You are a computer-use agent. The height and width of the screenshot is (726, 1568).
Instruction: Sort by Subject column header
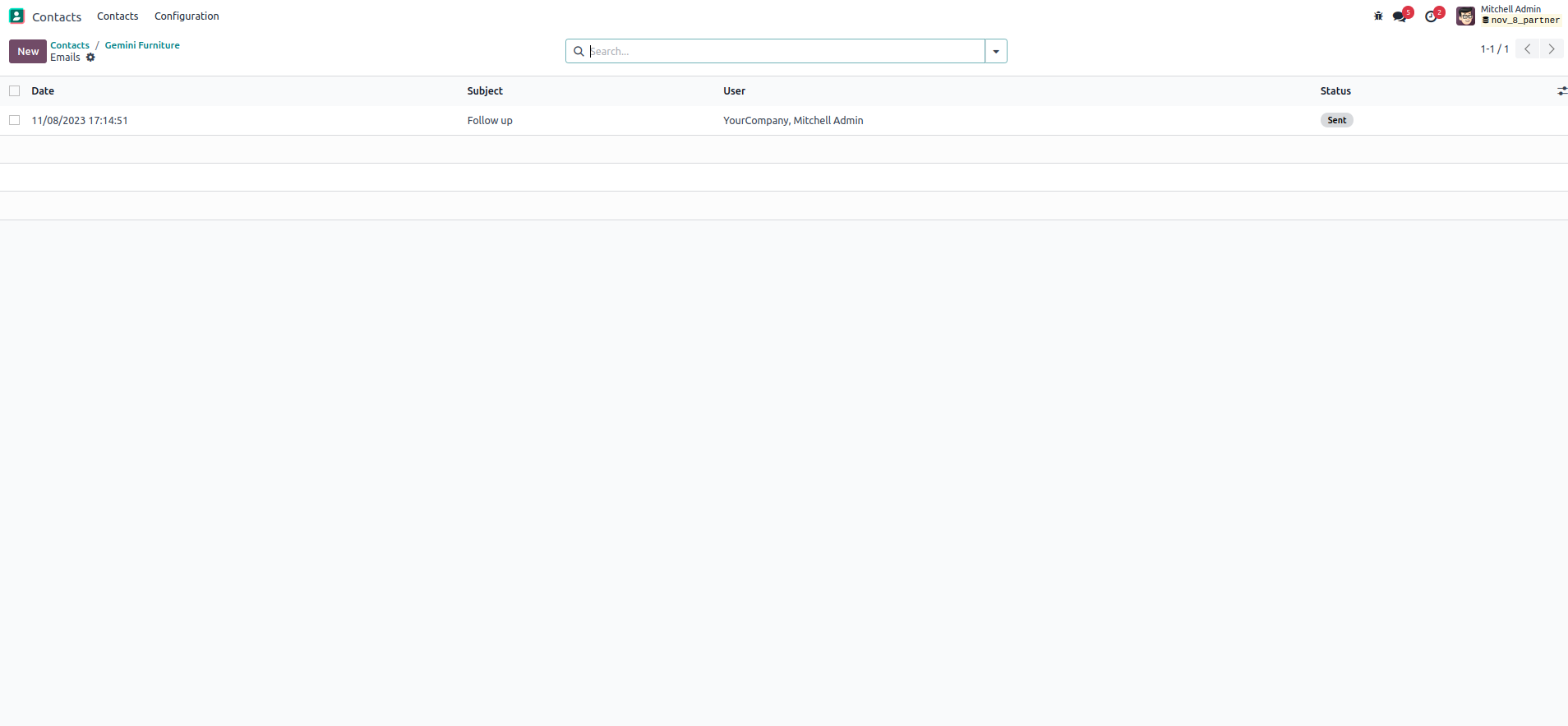click(x=485, y=91)
